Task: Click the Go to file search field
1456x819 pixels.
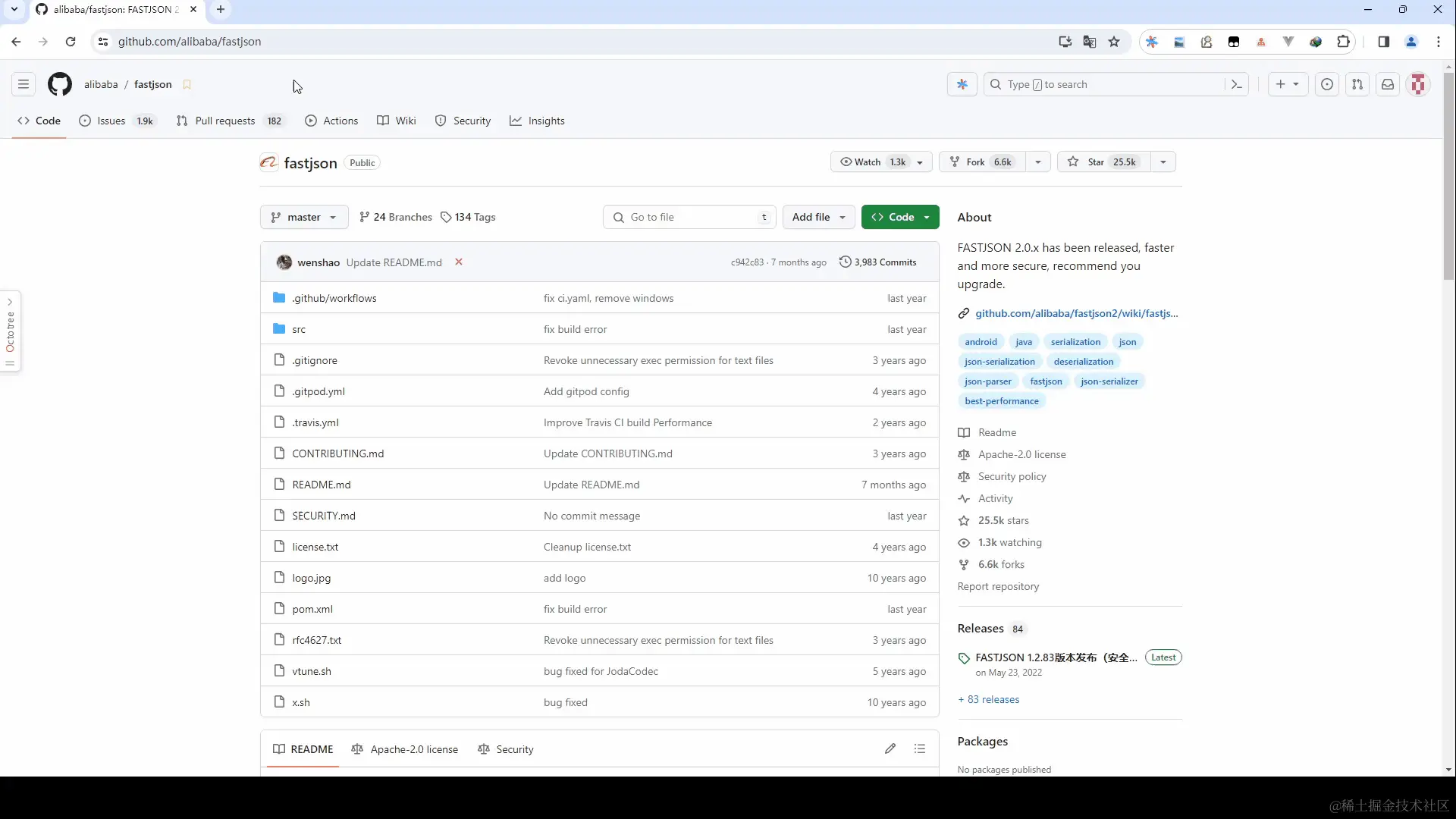Action: [686, 217]
